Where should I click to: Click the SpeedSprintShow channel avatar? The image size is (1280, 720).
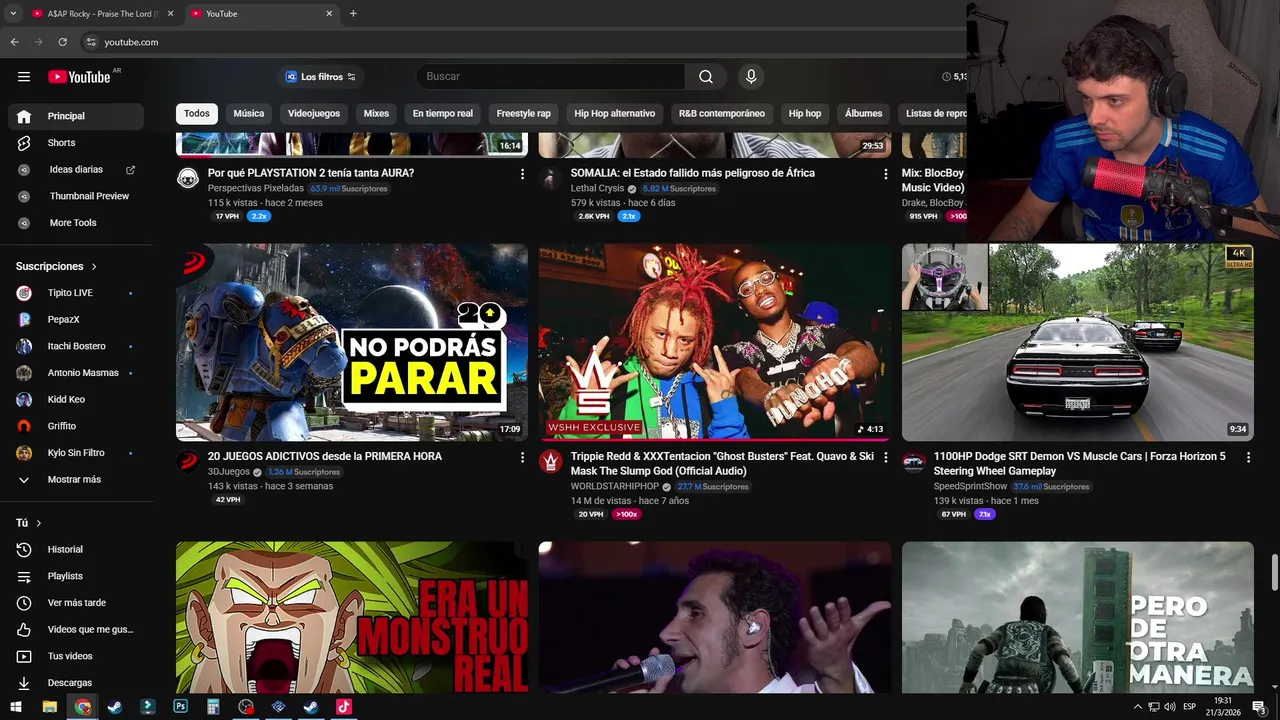[x=913, y=461]
